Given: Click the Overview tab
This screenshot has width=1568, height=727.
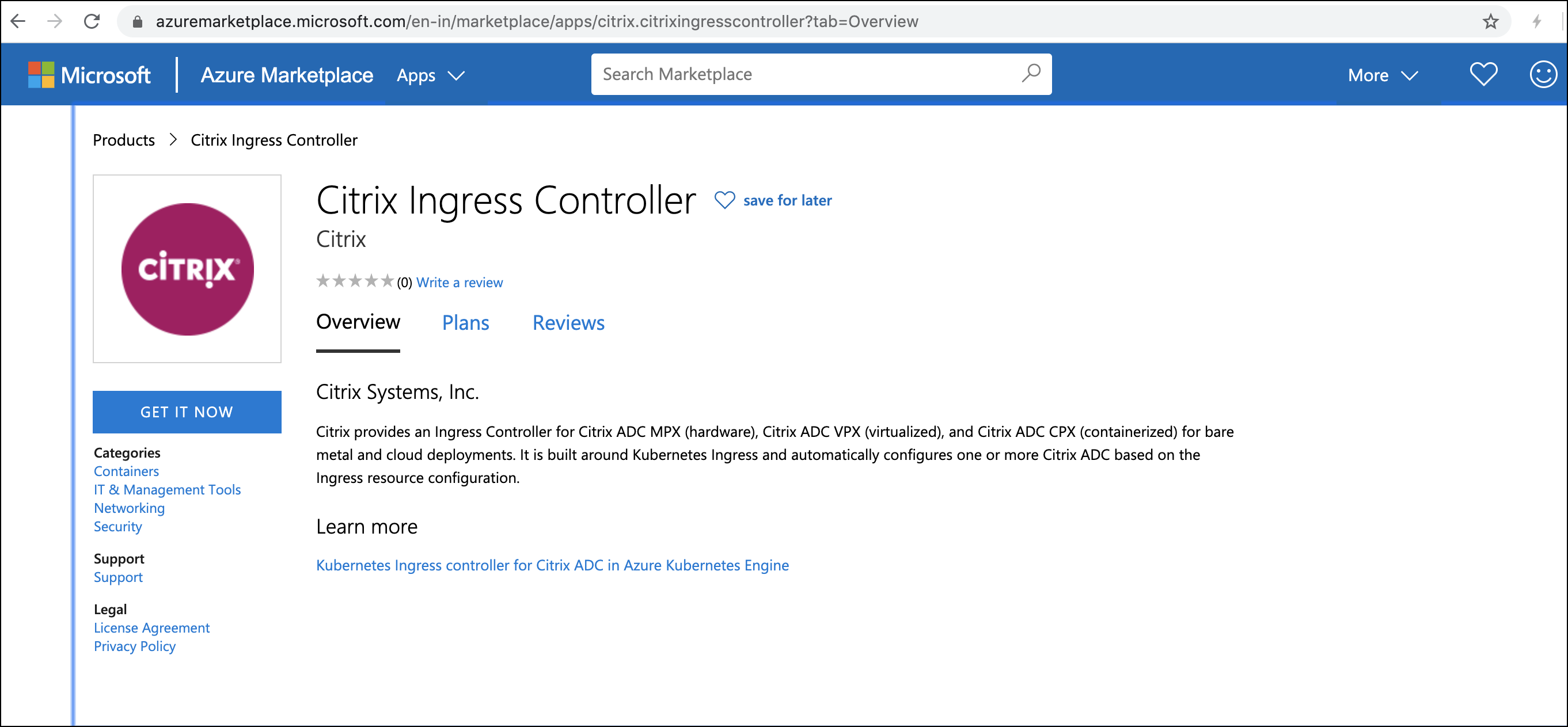Looking at the screenshot, I should click(x=358, y=322).
